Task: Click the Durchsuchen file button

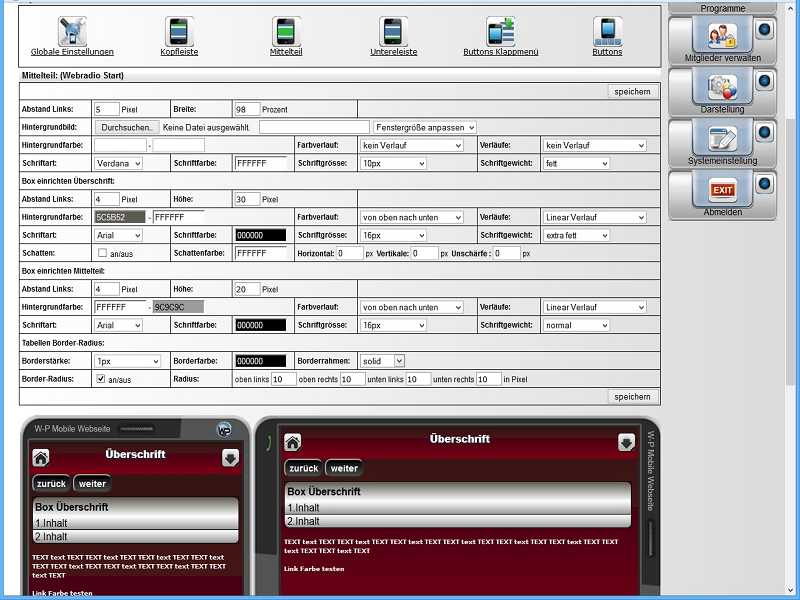Action: tap(127, 127)
